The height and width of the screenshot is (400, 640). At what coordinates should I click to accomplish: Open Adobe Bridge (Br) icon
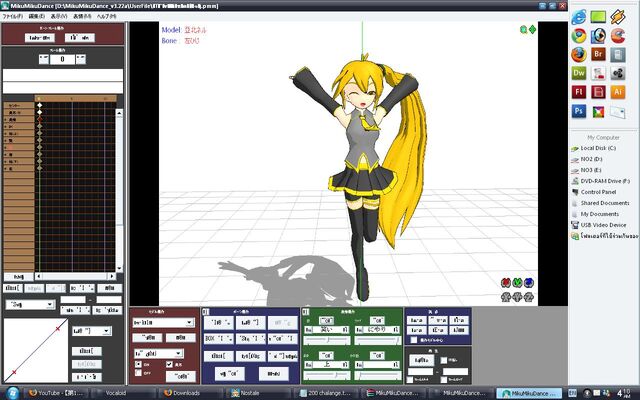[x=598, y=54]
